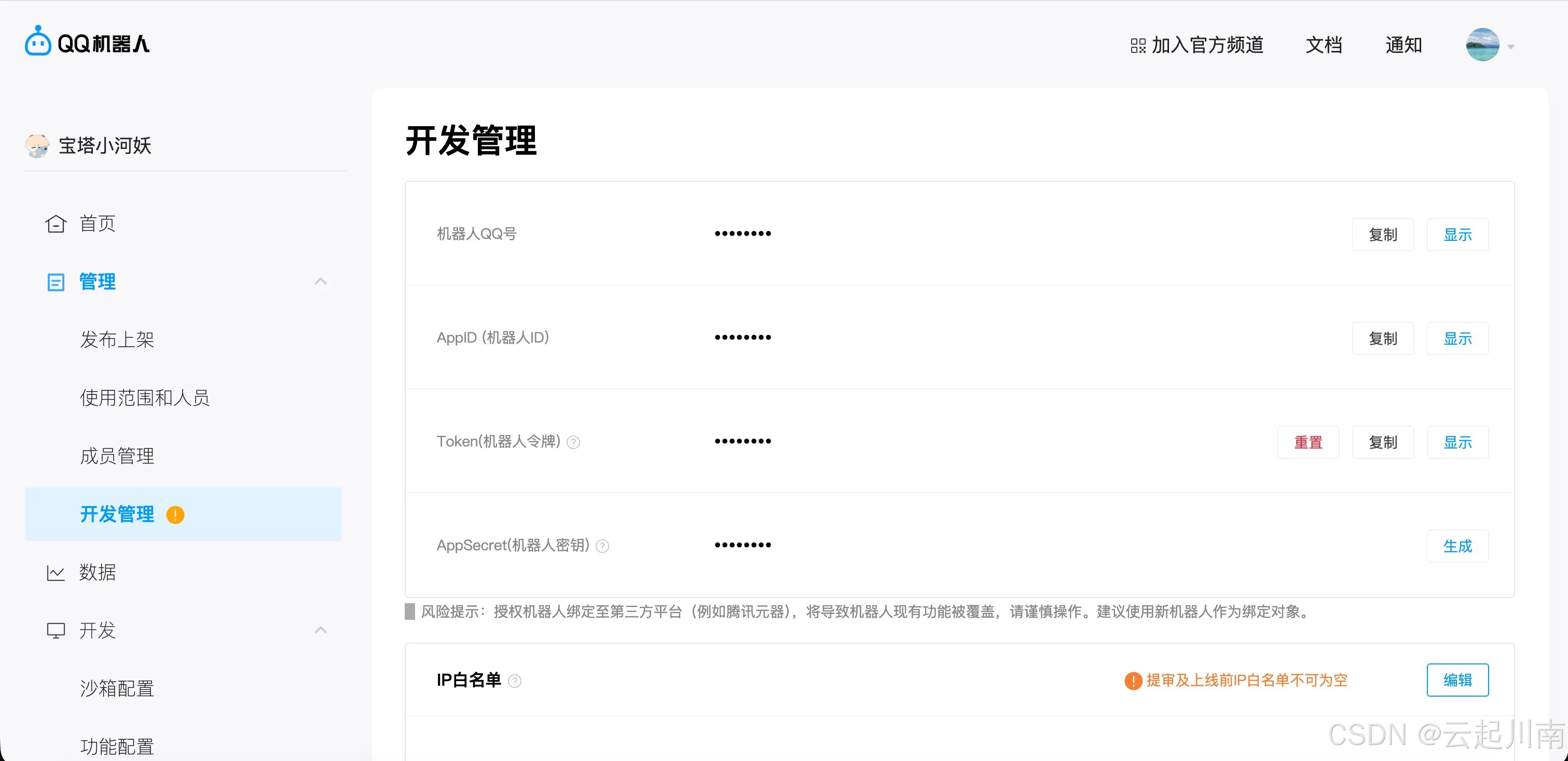
Task: Show the hidden AppID value
Action: pos(1457,338)
